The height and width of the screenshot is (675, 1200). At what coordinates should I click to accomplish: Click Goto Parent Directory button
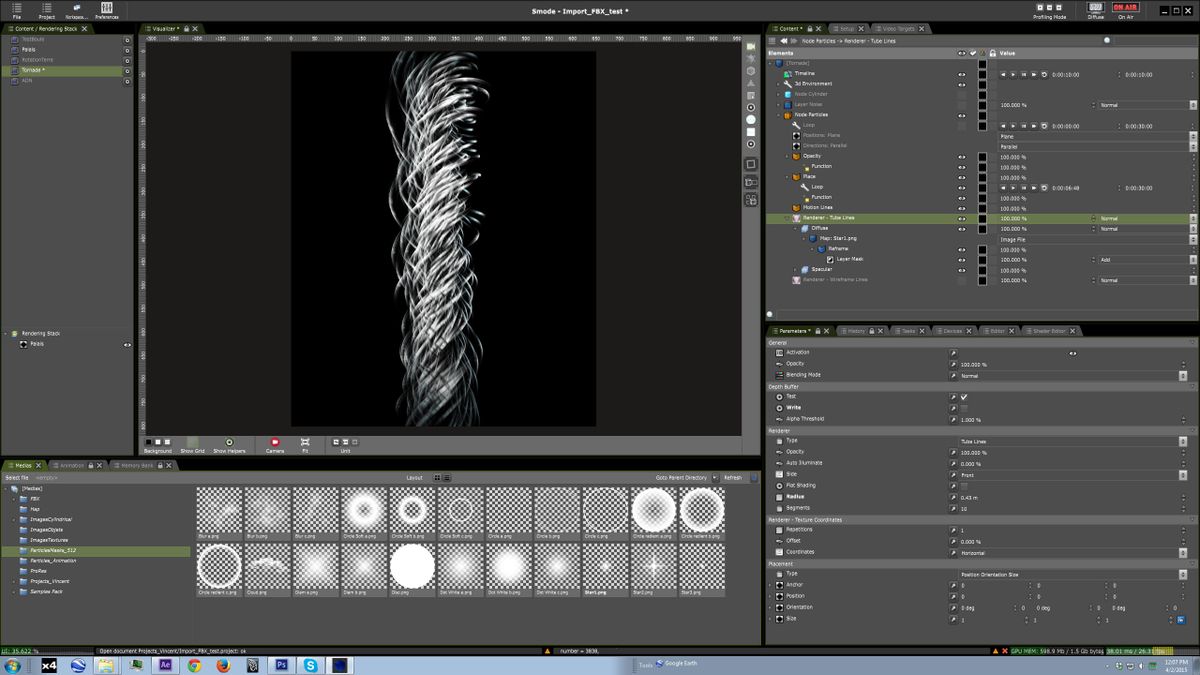[682, 478]
